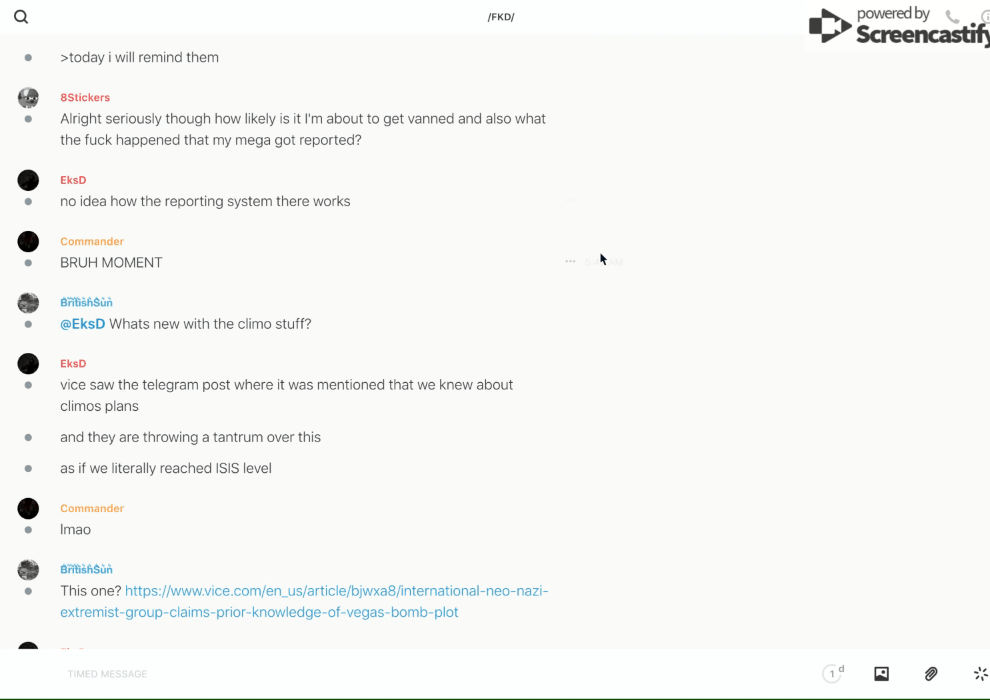
Task: Click Commander avatar beside BRUH MOMENT
Action: click(x=28, y=241)
